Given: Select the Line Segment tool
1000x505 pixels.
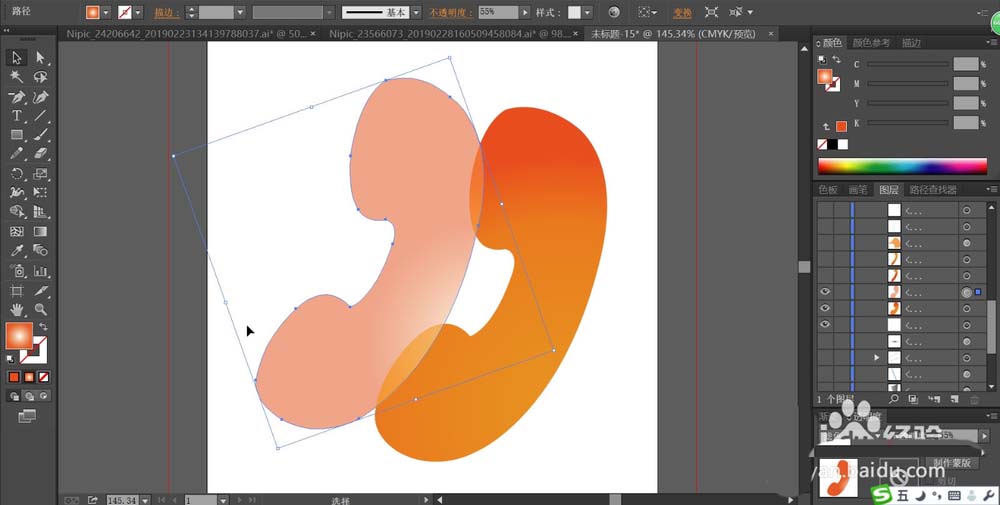Looking at the screenshot, I should (40, 116).
